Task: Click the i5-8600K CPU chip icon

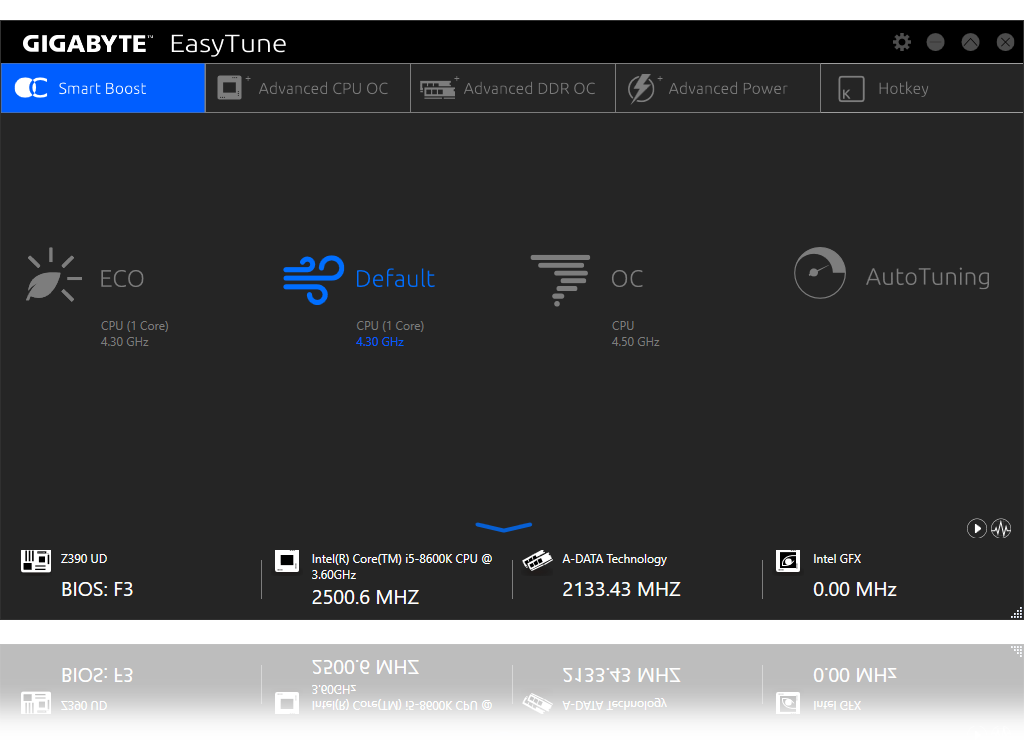Action: coord(287,561)
